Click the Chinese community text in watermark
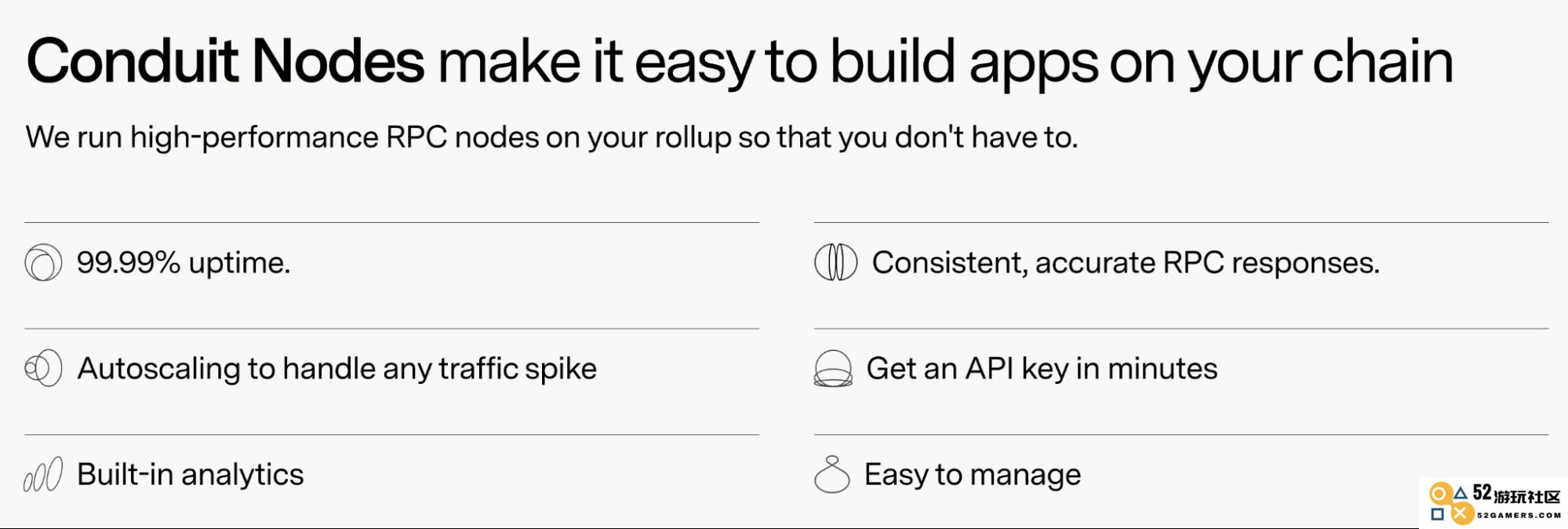Image resolution: width=1568 pixels, height=529 pixels. pos(1527,496)
